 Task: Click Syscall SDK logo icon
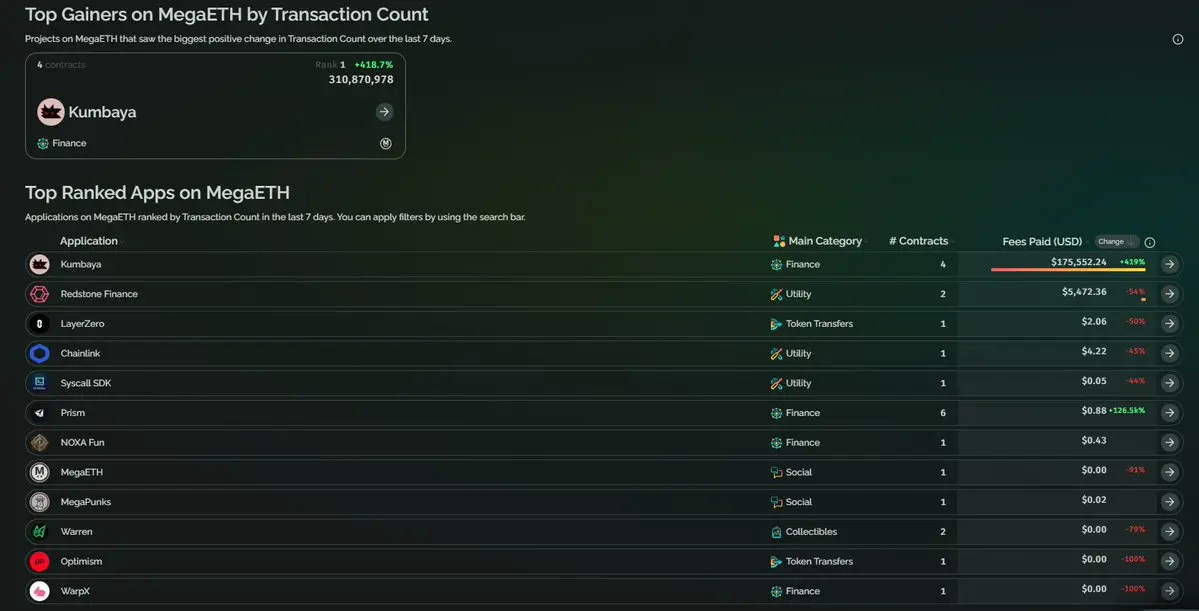click(x=39, y=383)
